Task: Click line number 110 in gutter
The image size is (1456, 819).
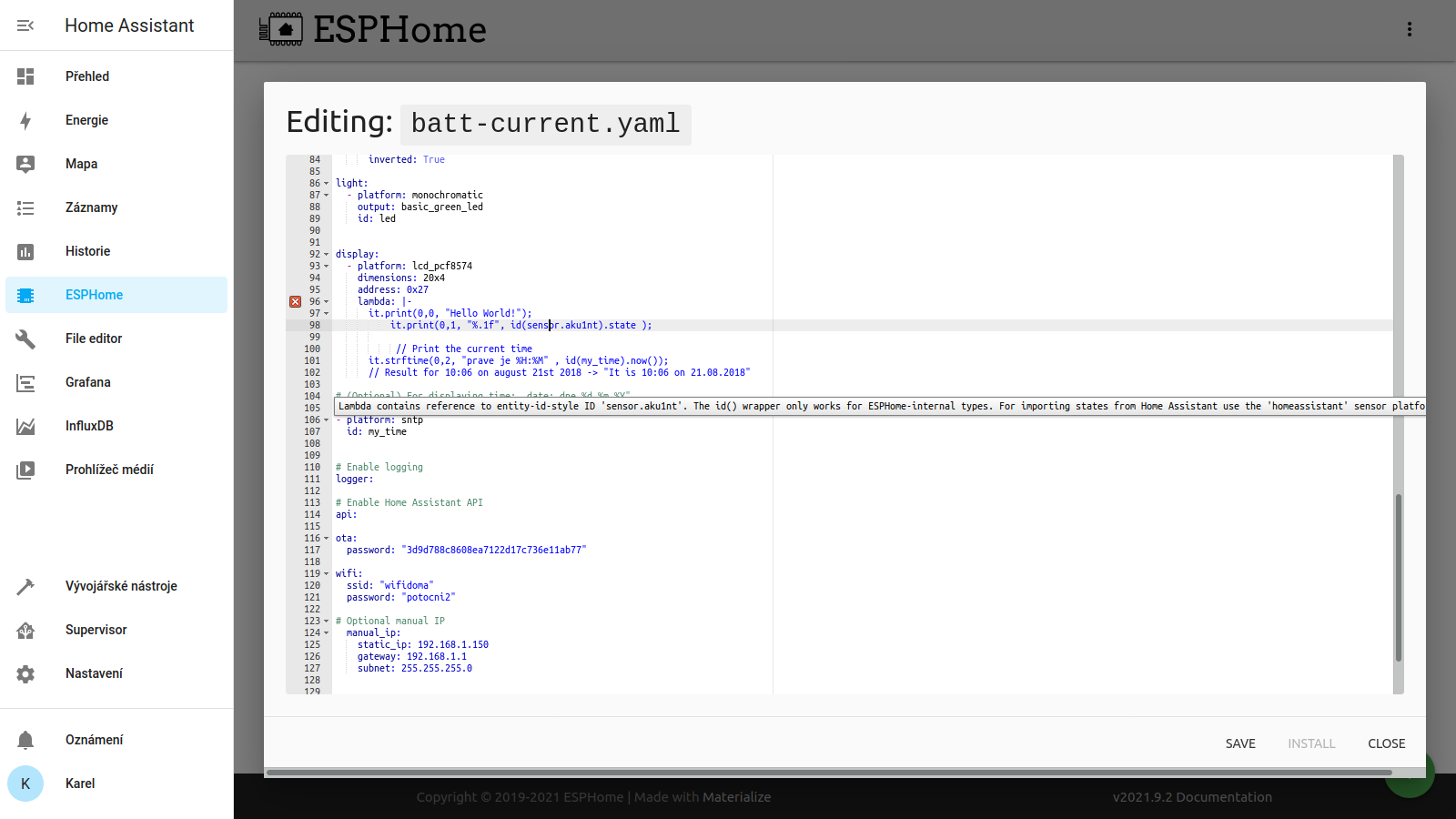Action: tap(312, 467)
